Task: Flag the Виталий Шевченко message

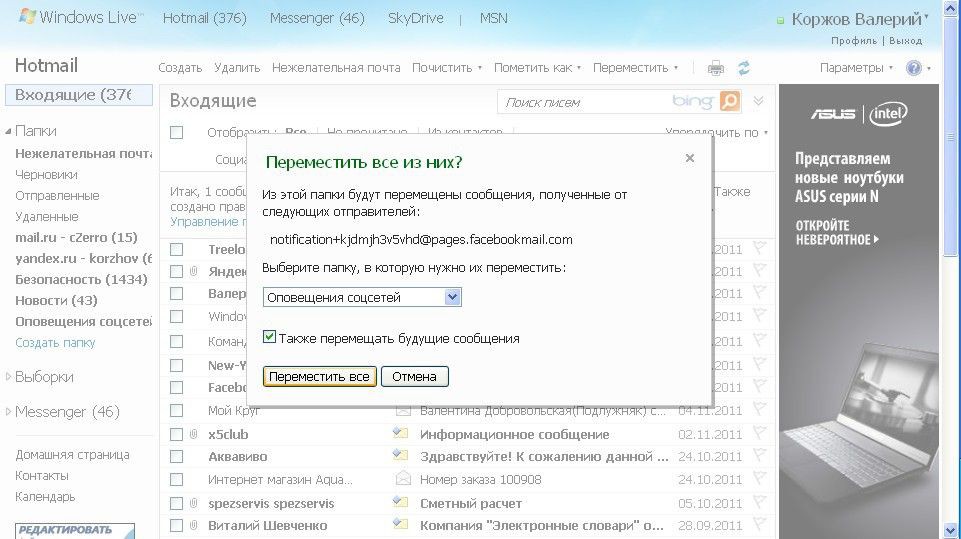Action: [760, 524]
